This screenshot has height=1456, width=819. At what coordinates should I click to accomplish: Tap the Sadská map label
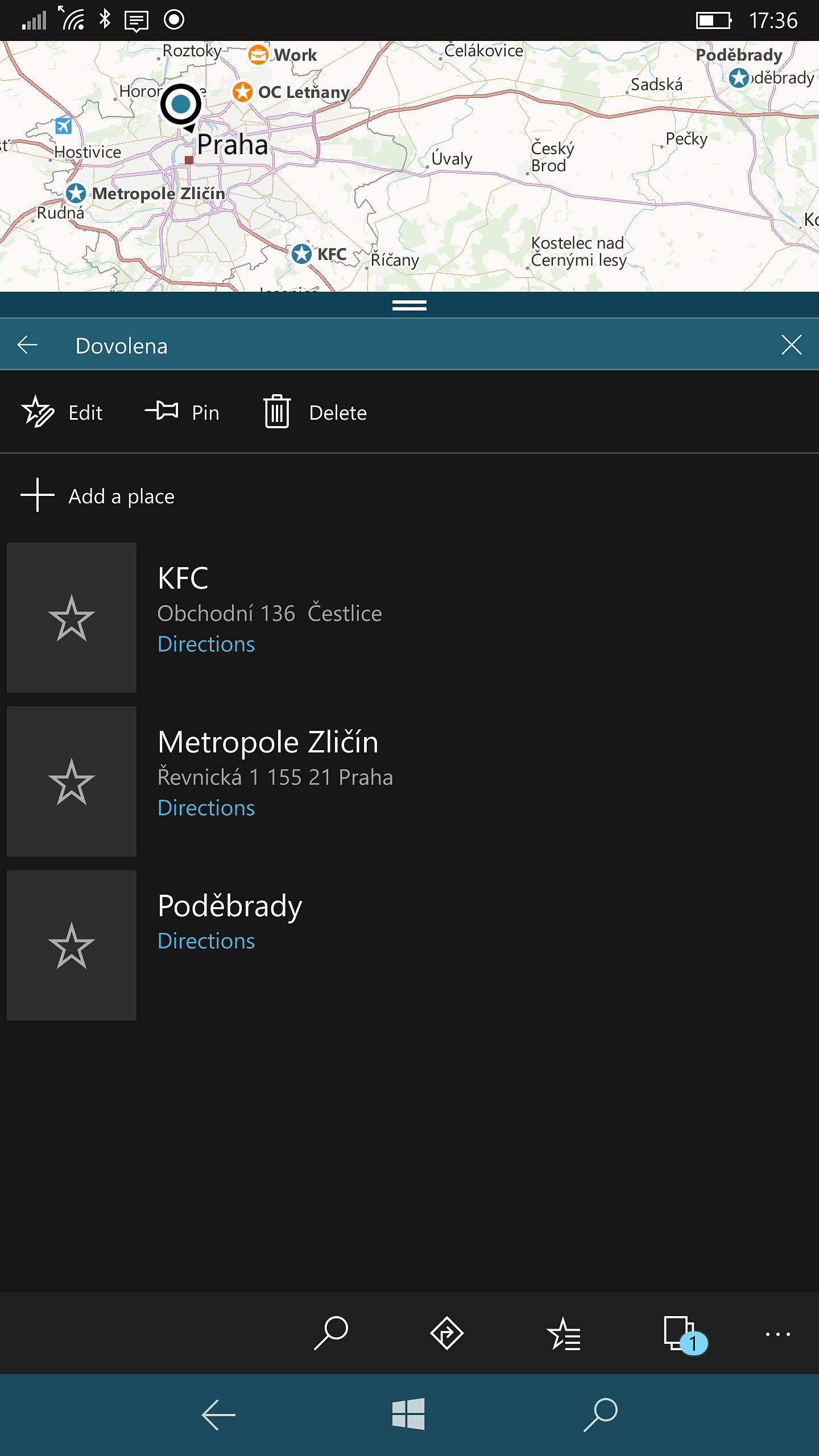(x=656, y=84)
